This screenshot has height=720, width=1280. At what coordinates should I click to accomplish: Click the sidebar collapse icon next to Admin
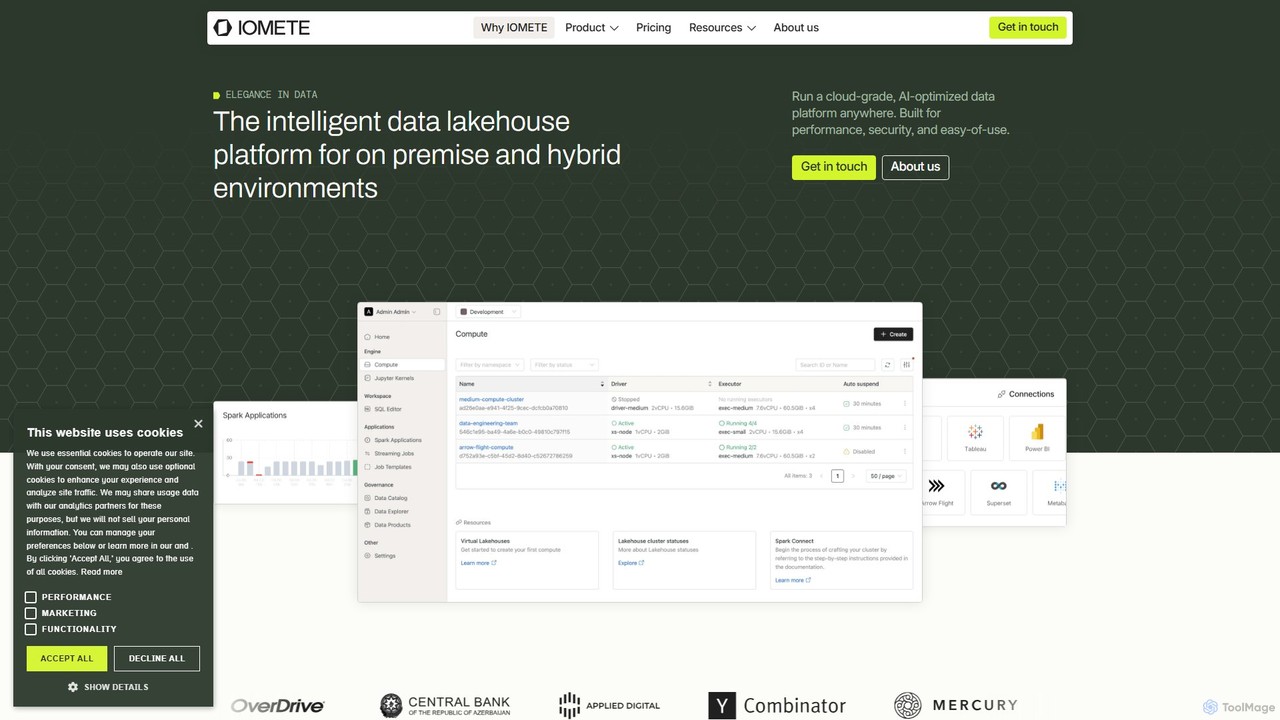click(437, 312)
